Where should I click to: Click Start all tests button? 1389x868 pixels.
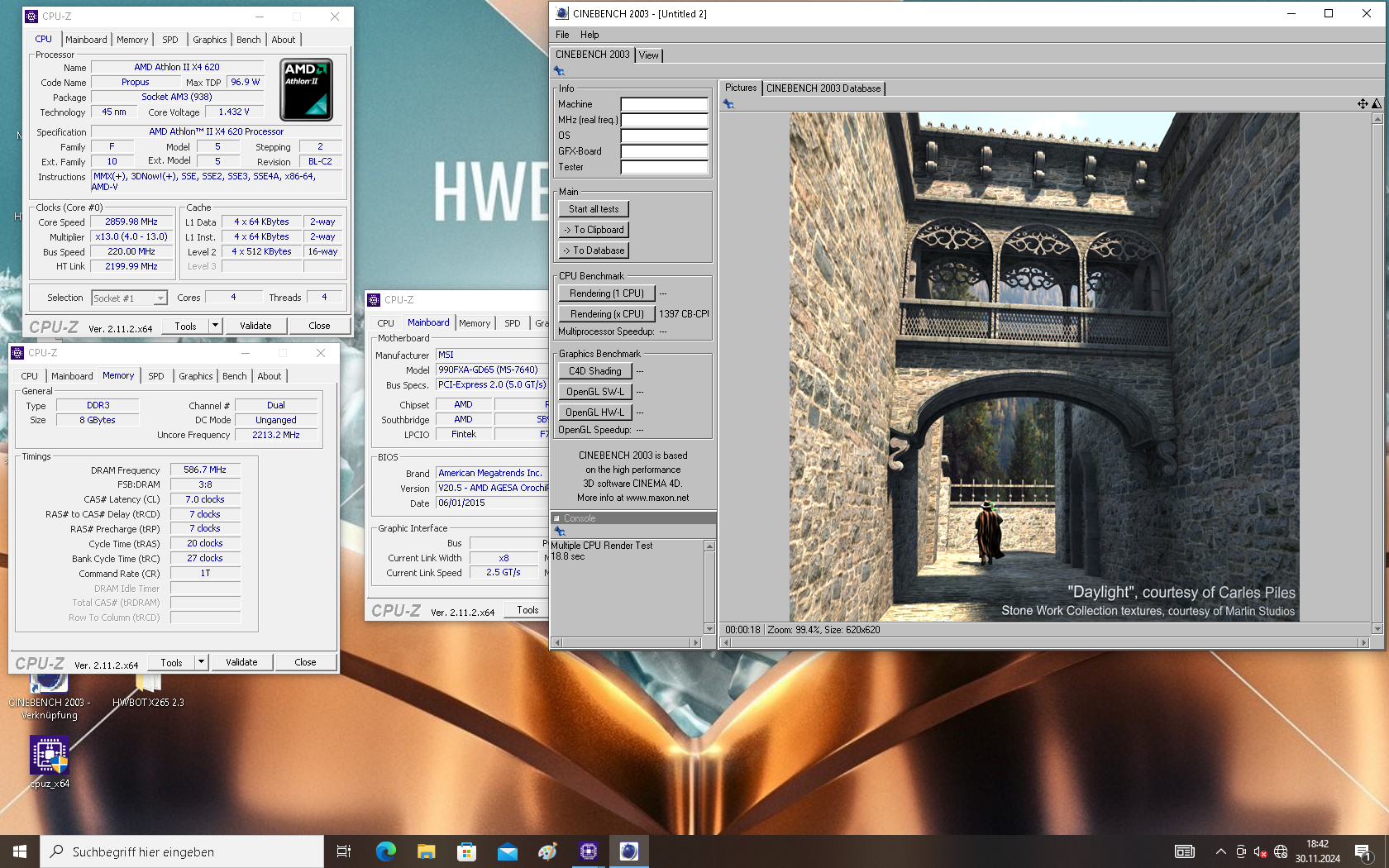594,209
